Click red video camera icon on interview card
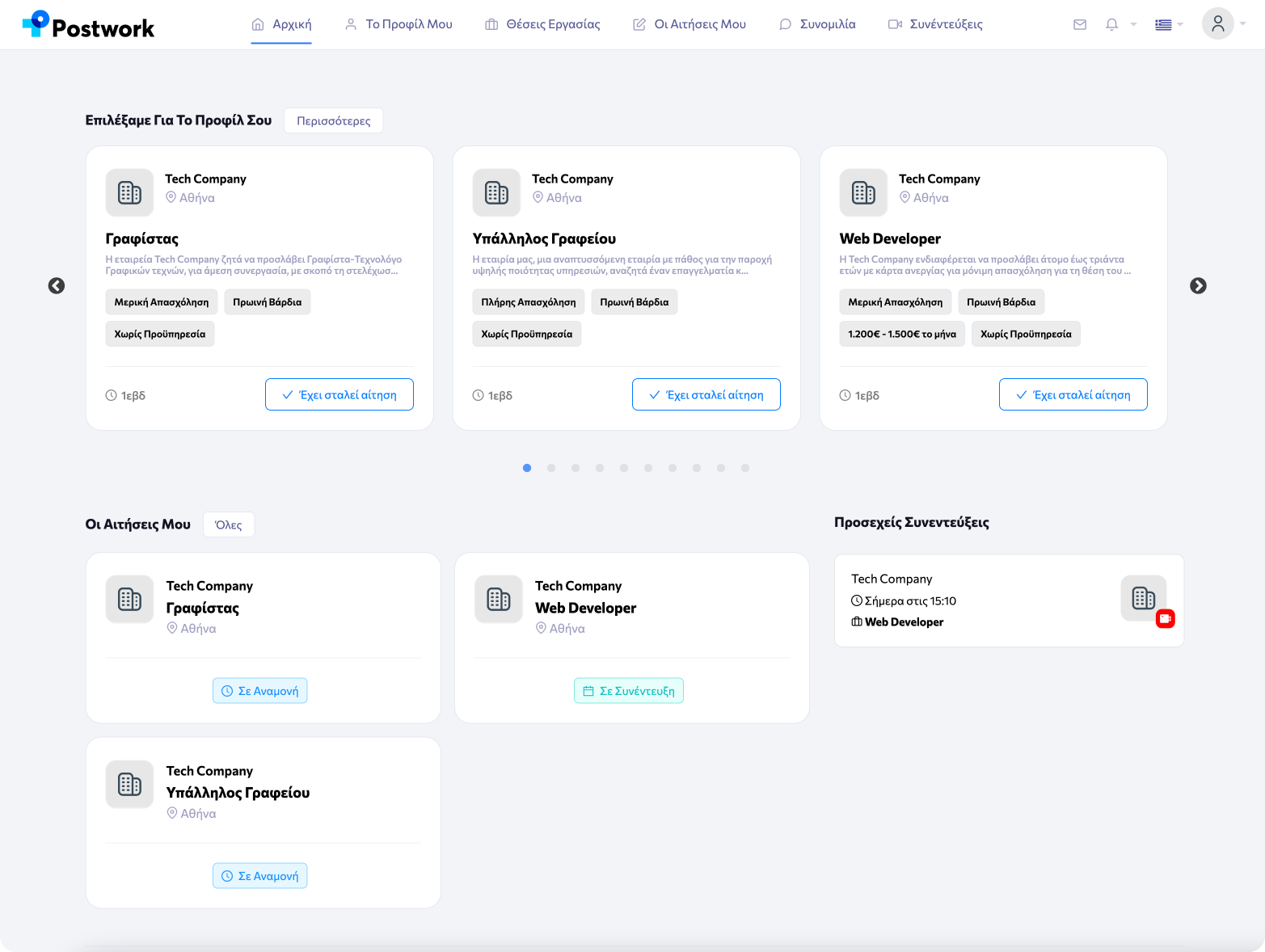Image resolution: width=1265 pixels, height=952 pixels. tap(1165, 619)
